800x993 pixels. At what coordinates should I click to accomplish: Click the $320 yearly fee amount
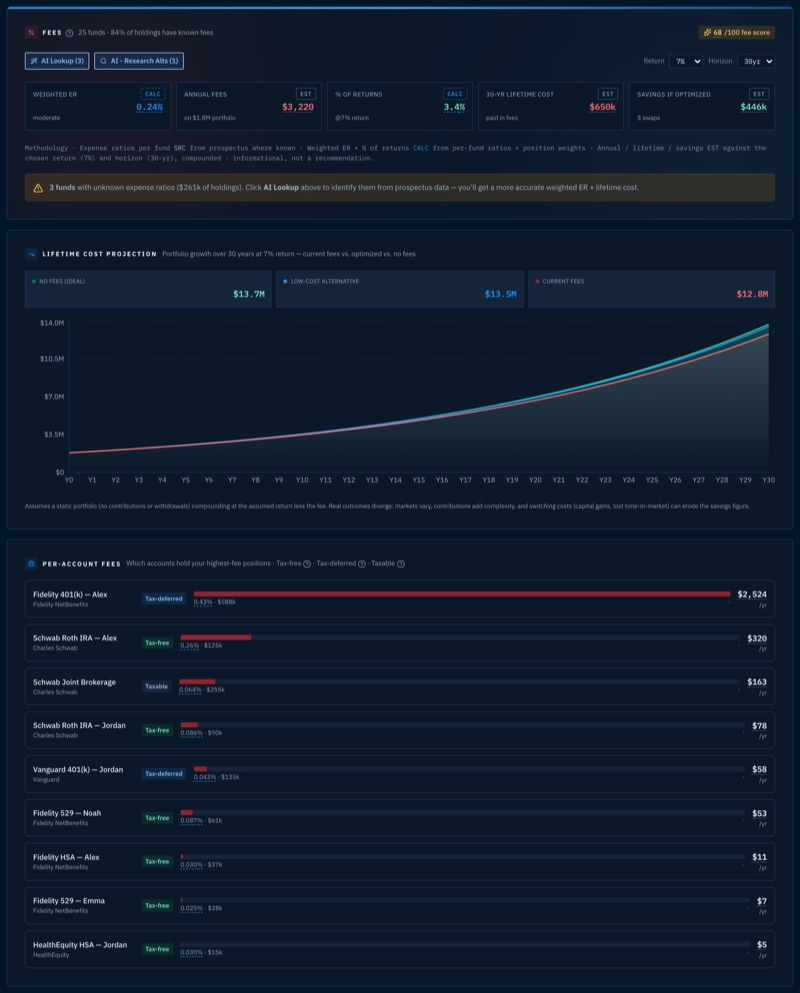click(x=757, y=638)
